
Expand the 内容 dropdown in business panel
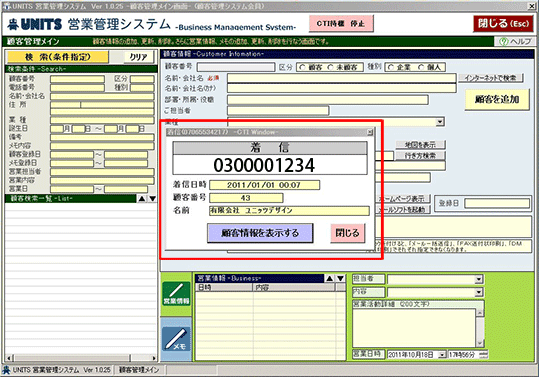[x=479, y=292]
